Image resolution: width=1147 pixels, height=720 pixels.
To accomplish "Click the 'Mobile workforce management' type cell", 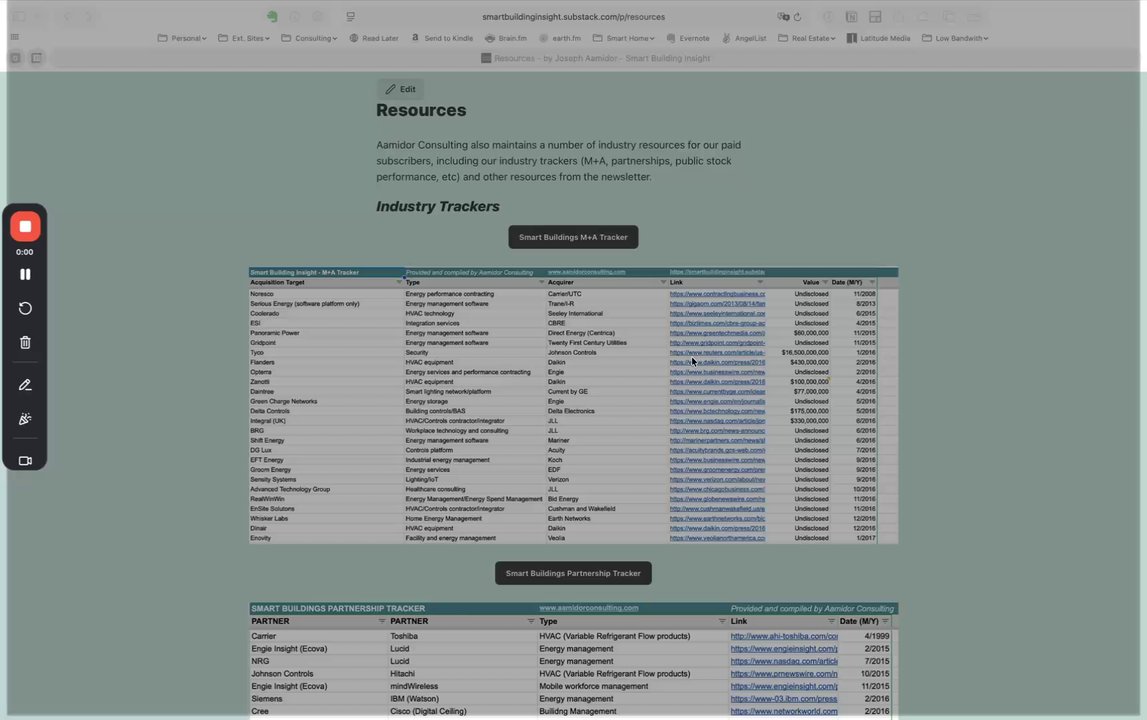I will [x=593, y=686].
